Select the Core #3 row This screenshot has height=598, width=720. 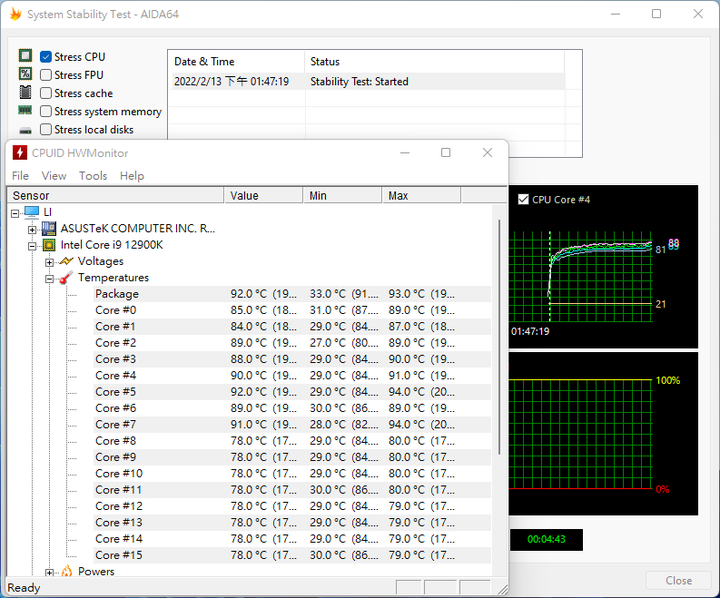[x=292, y=359]
